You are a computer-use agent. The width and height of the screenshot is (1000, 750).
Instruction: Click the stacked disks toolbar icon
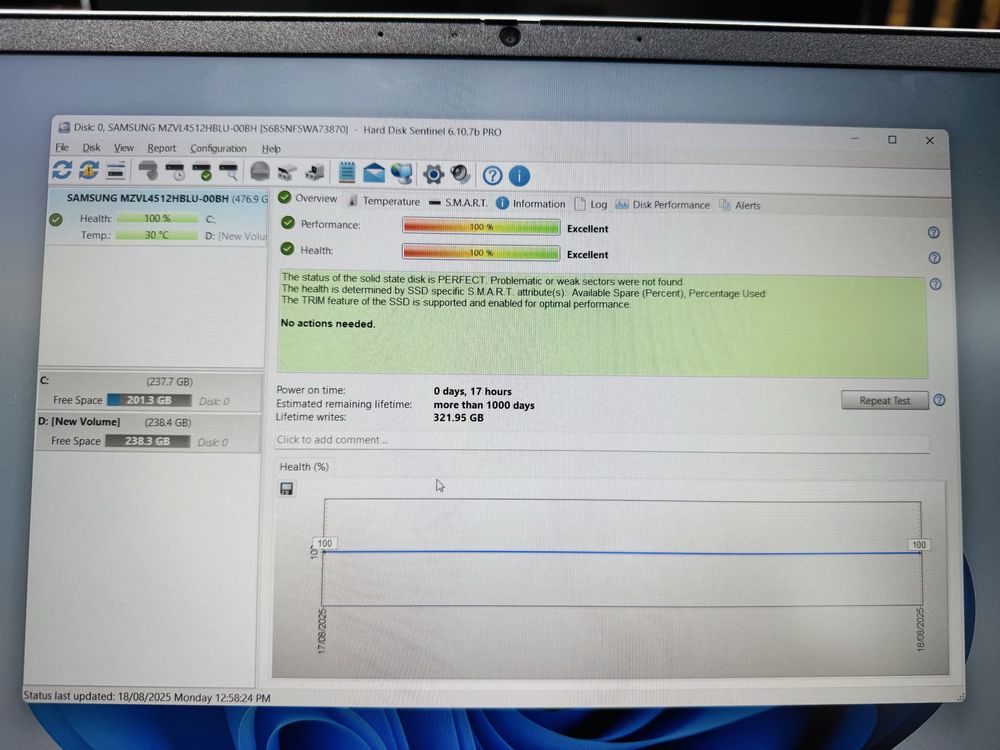click(x=115, y=170)
